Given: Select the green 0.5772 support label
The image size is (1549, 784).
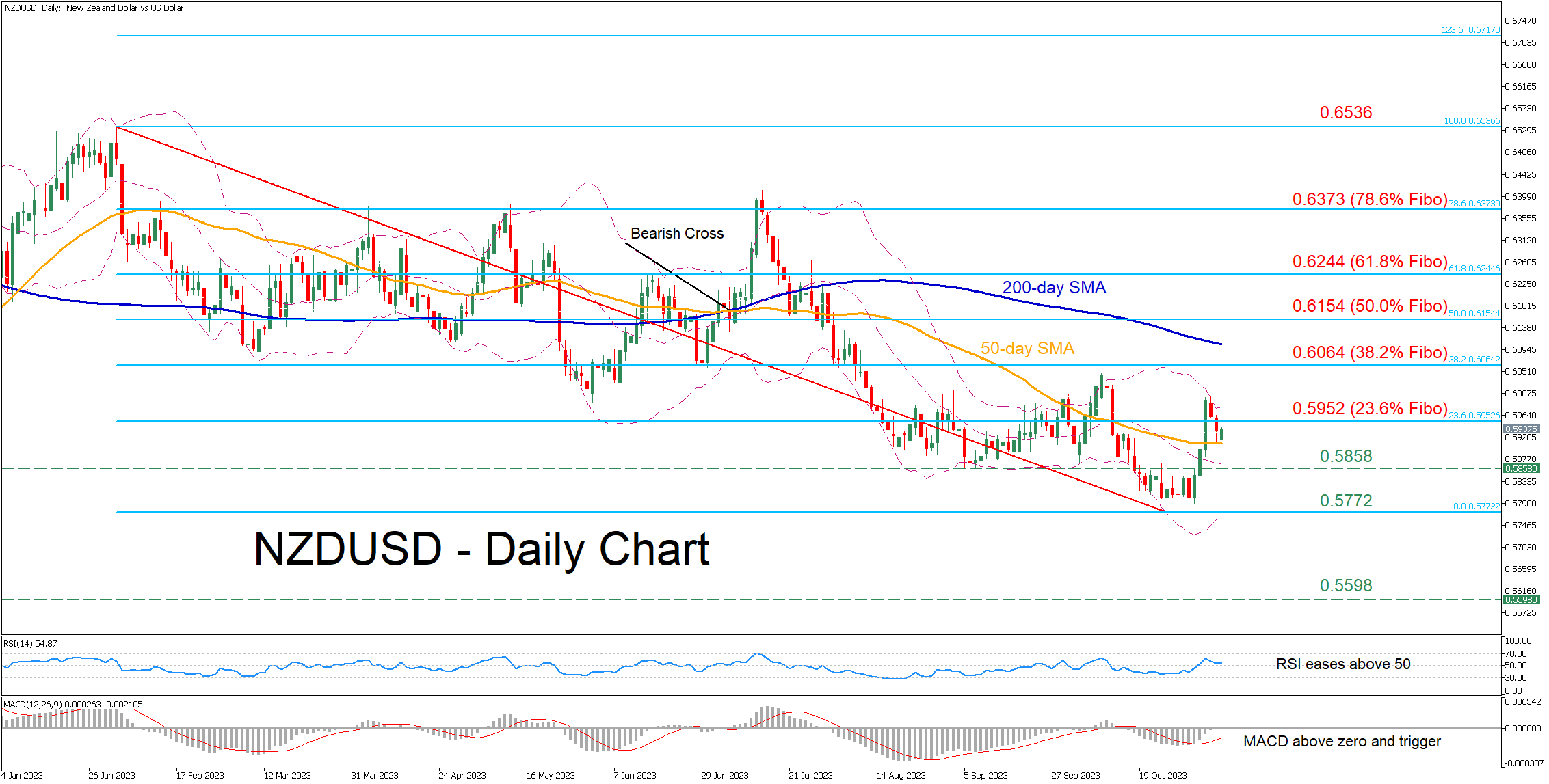Looking at the screenshot, I should point(1345,501).
